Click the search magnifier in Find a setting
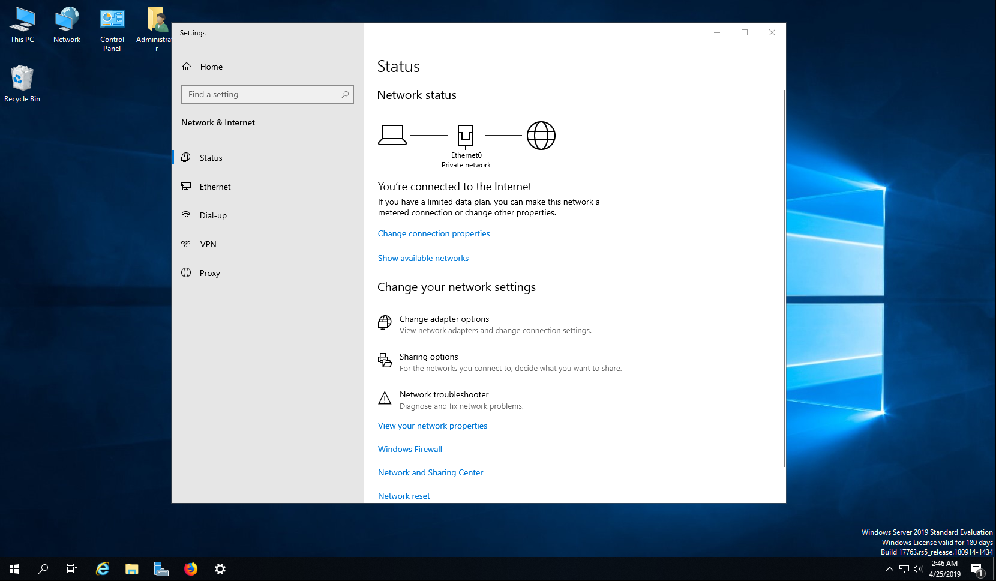997x582 pixels. click(x=345, y=94)
